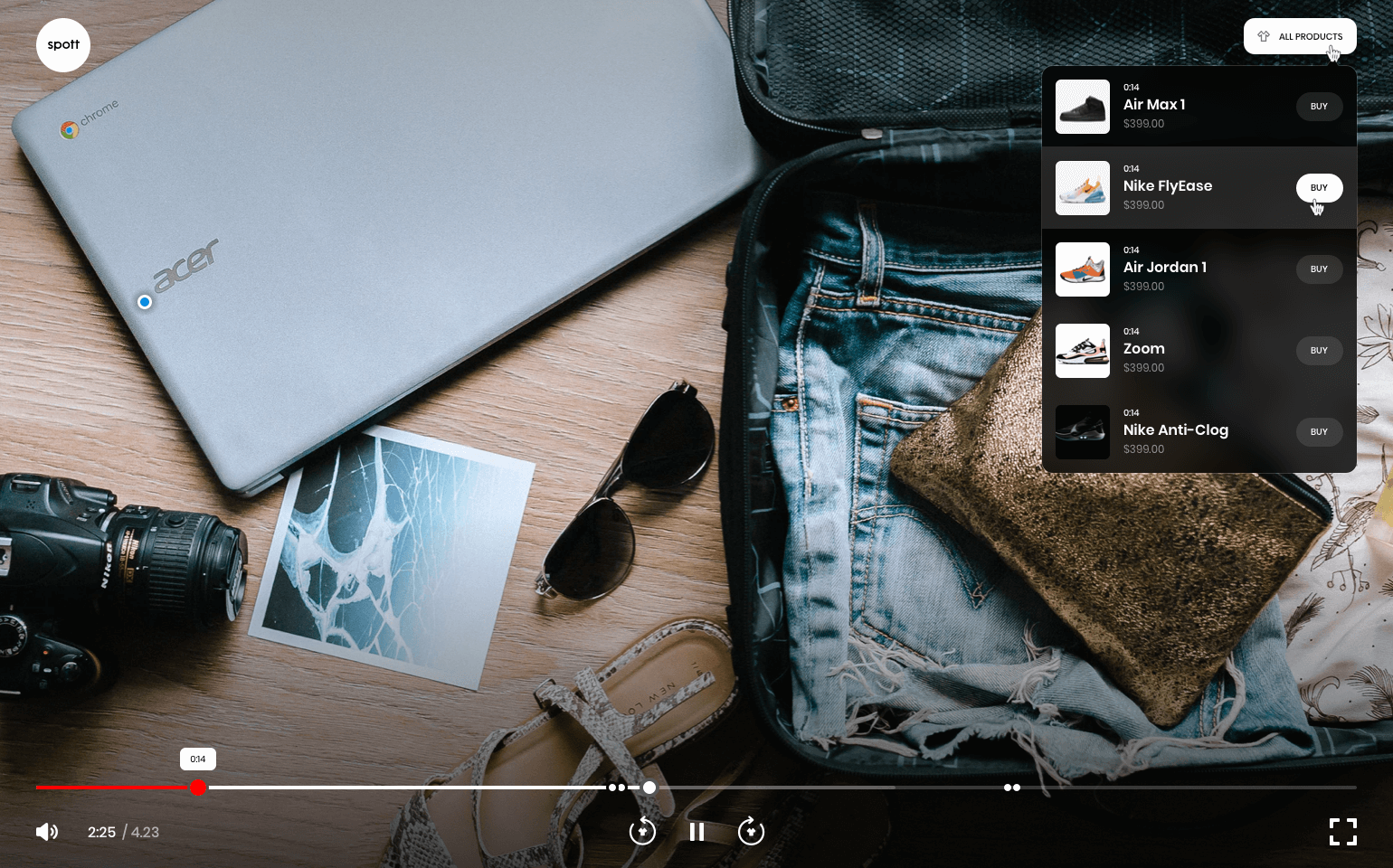
Task: Click BUY on the Nike Anti-Clog product
Action: [1319, 431]
